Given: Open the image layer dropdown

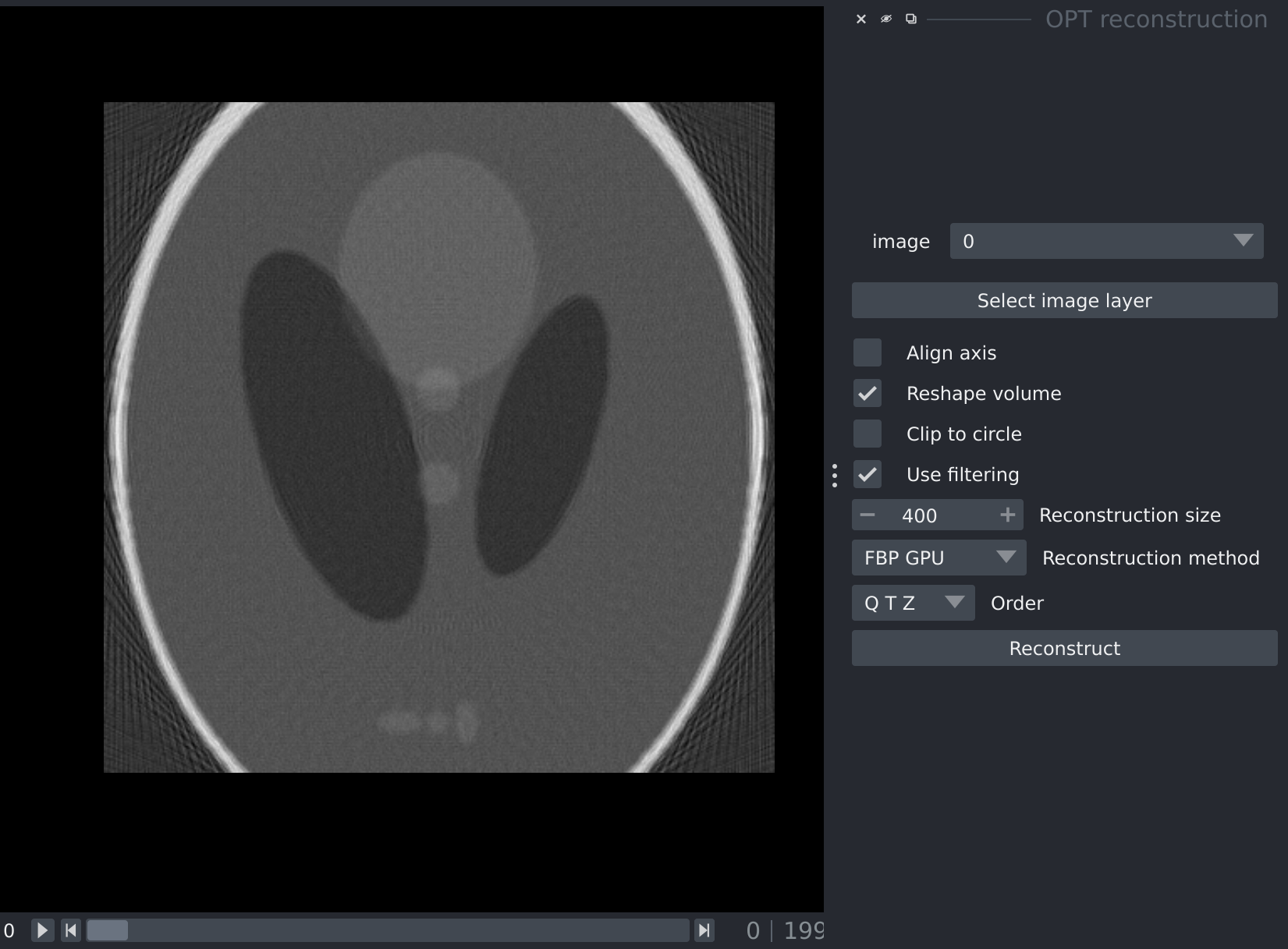Looking at the screenshot, I should tap(1106, 242).
